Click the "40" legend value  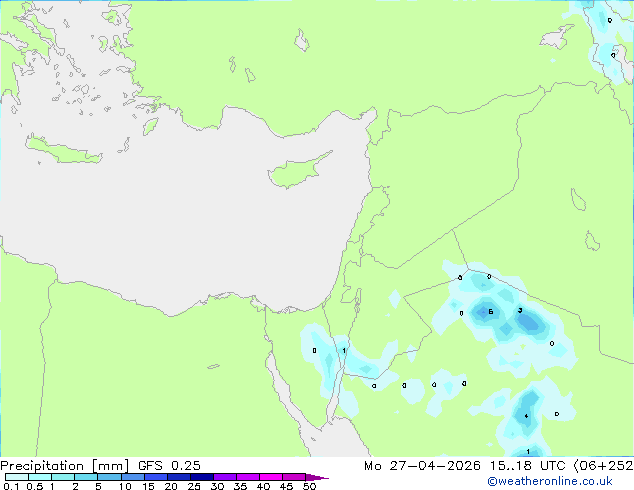(x=263, y=486)
